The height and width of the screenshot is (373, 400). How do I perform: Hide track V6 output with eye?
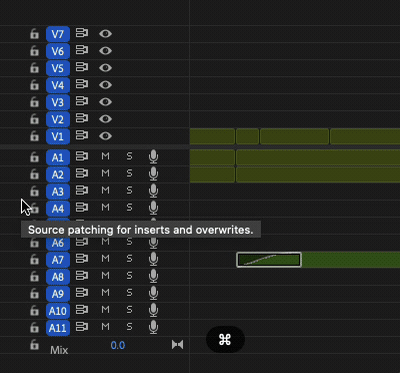pos(105,51)
